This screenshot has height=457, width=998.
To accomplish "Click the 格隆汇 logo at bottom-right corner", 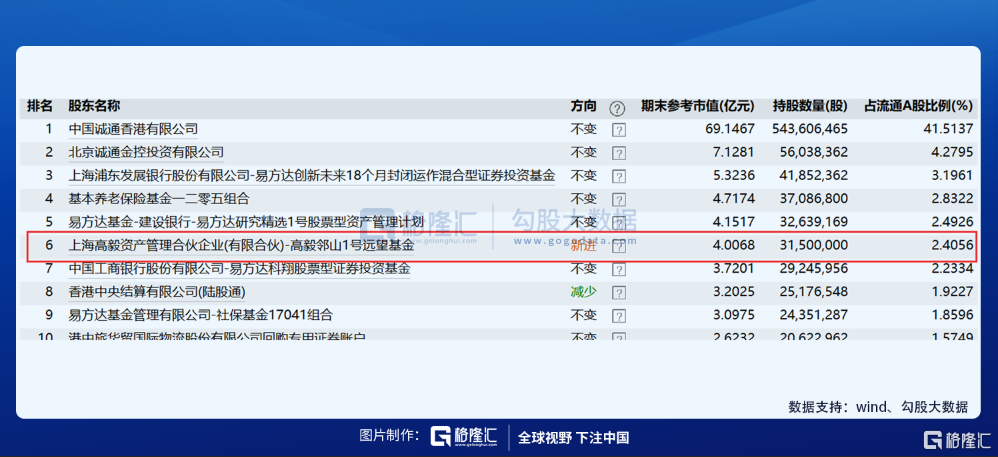I will point(957,440).
